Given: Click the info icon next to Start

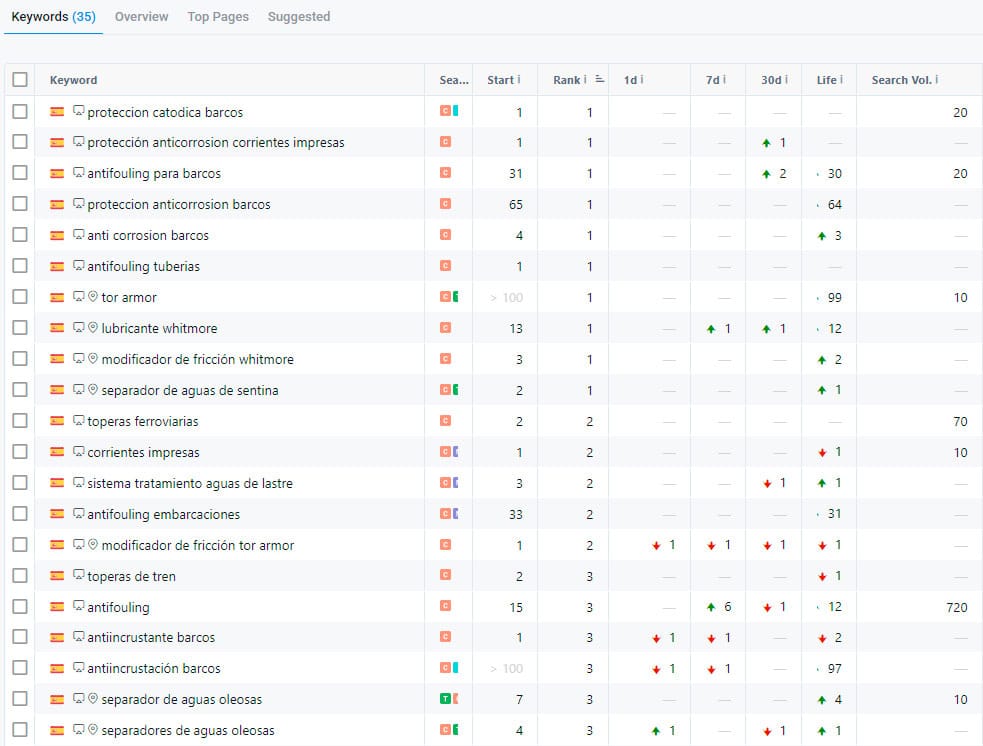Looking at the screenshot, I should (518, 80).
